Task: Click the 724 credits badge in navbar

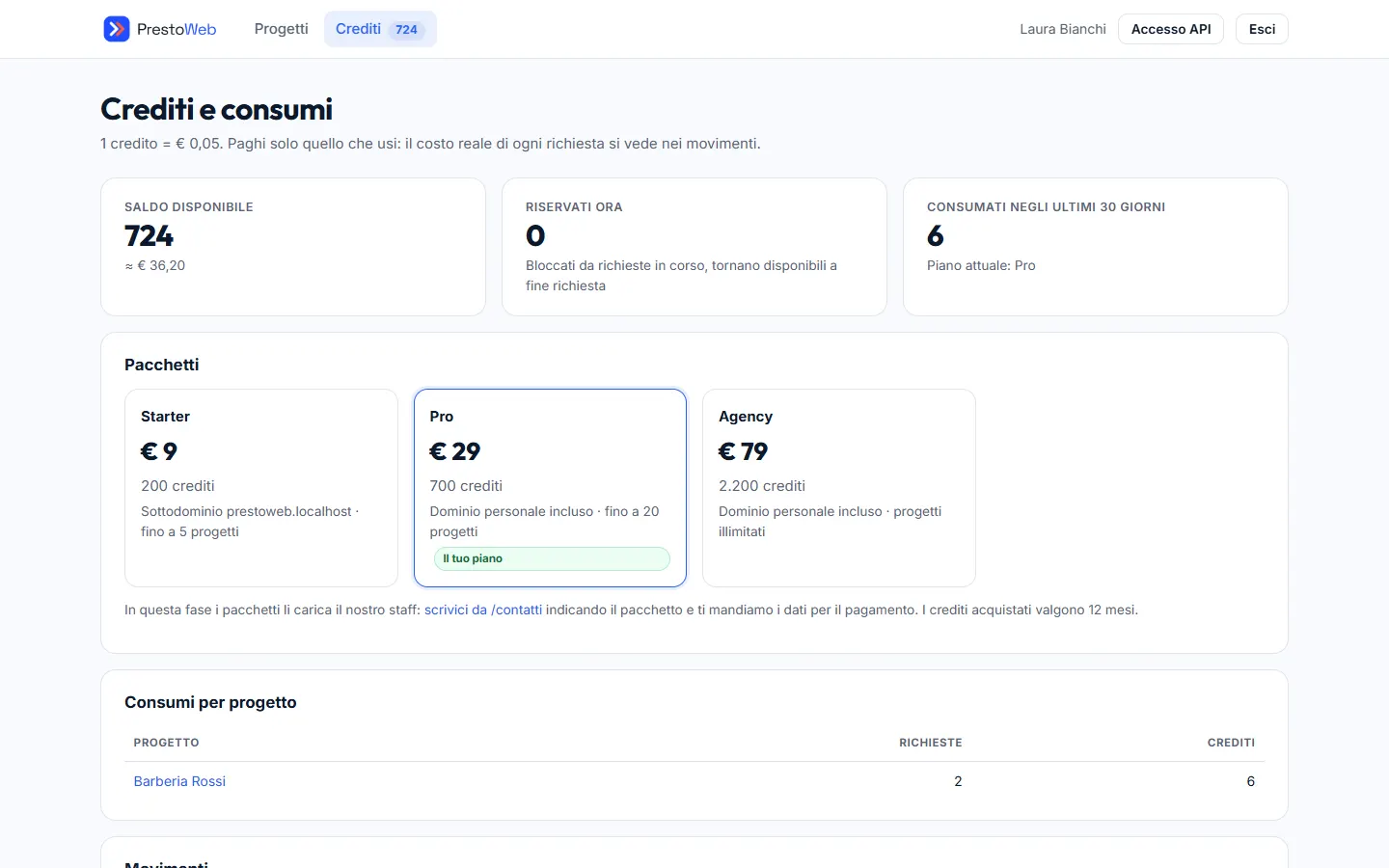Action: tap(407, 30)
